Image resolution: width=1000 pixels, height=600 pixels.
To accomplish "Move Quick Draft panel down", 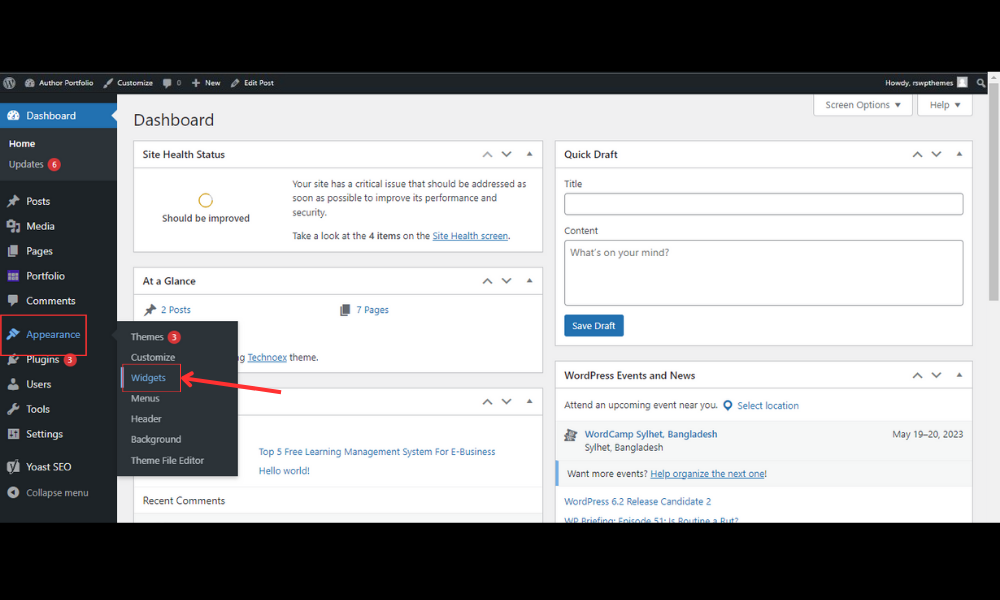I will (936, 154).
